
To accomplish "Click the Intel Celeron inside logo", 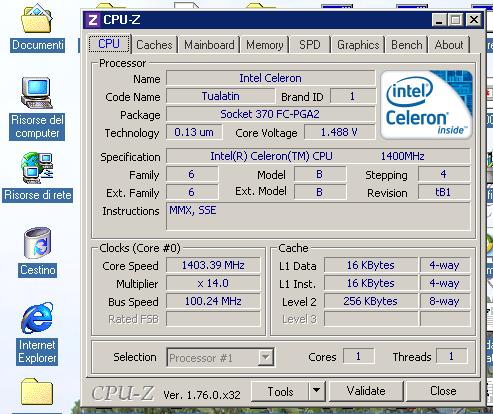I will [426, 104].
